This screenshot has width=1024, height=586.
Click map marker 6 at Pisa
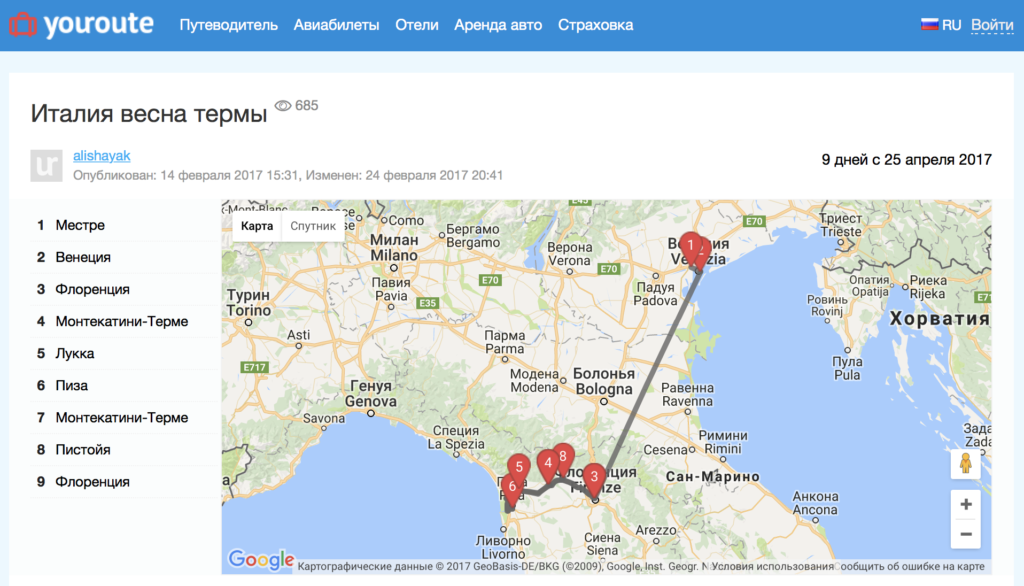(511, 488)
